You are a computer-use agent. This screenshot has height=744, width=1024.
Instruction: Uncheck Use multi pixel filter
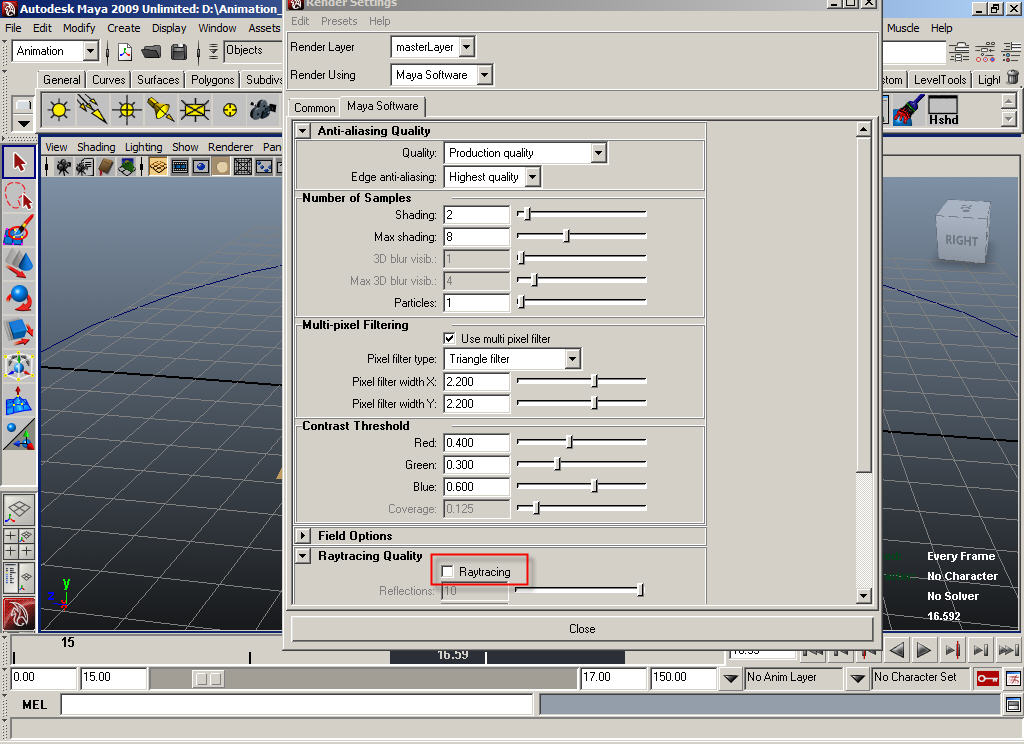[449, 338]
